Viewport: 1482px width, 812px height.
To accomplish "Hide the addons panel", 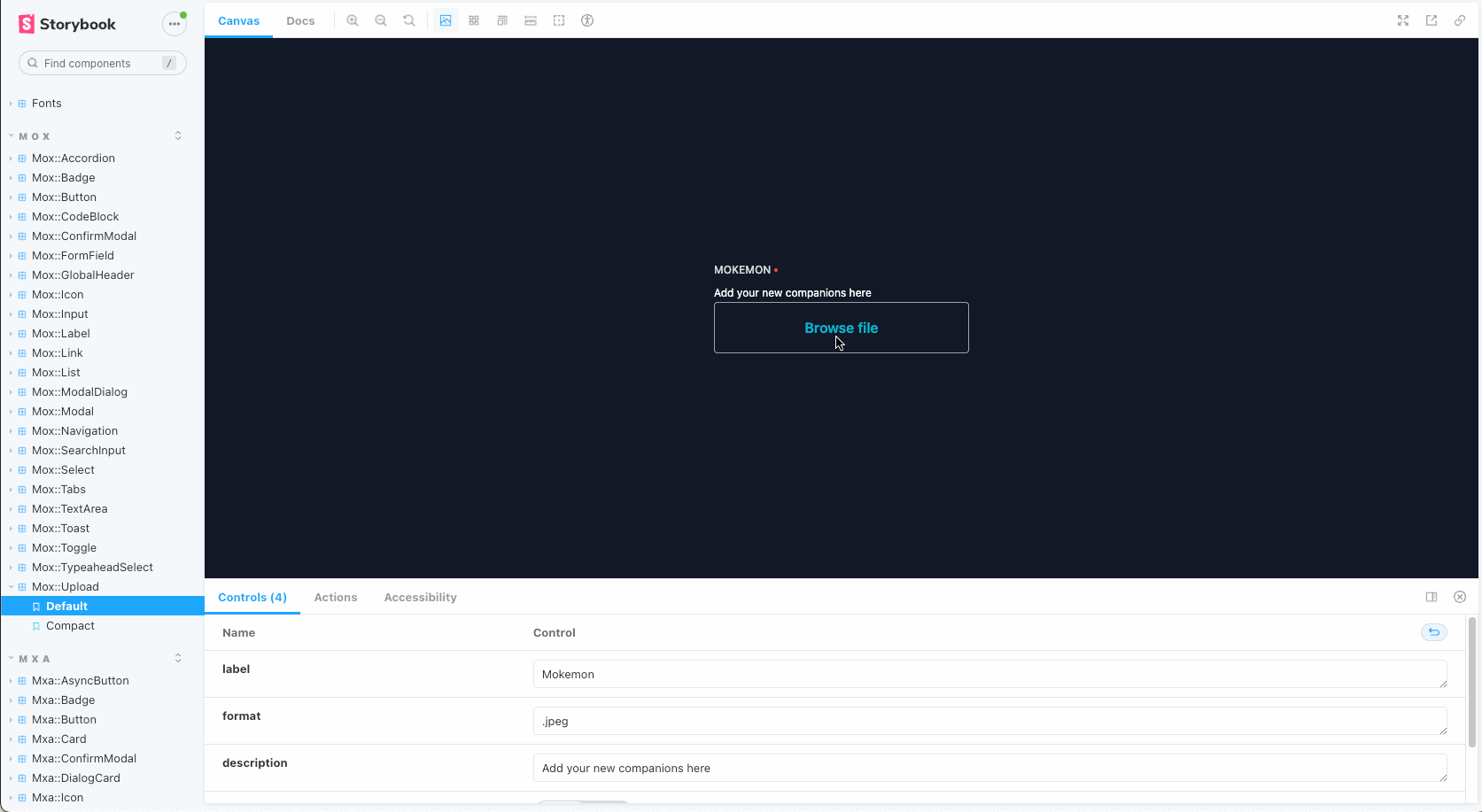I will 1460,597.
